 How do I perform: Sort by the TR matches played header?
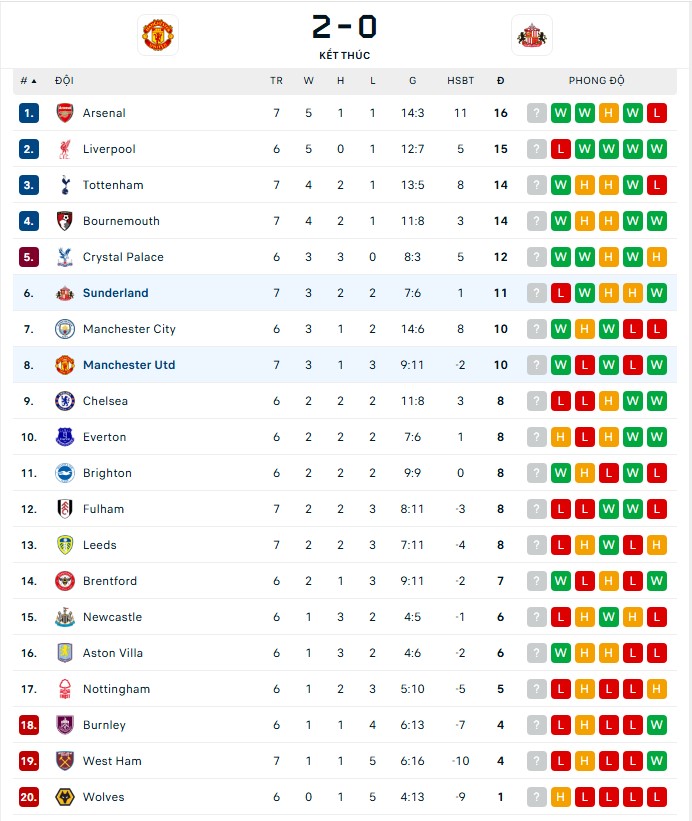276,80
